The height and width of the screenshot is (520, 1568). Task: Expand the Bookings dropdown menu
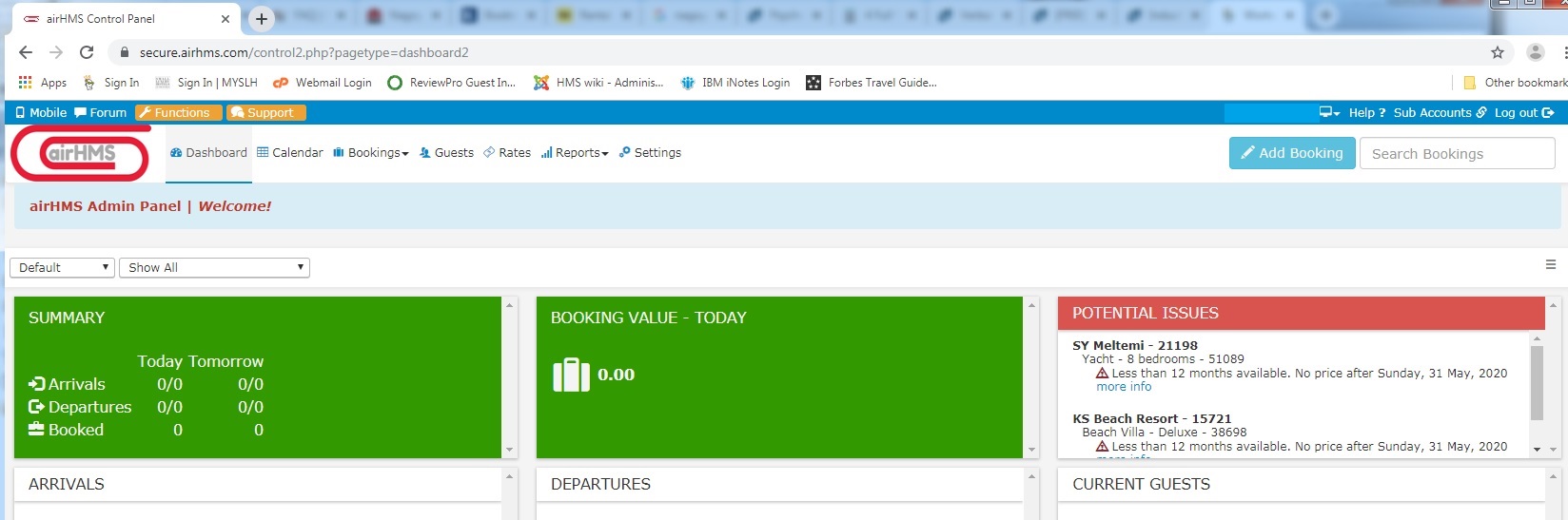point(371,152)
